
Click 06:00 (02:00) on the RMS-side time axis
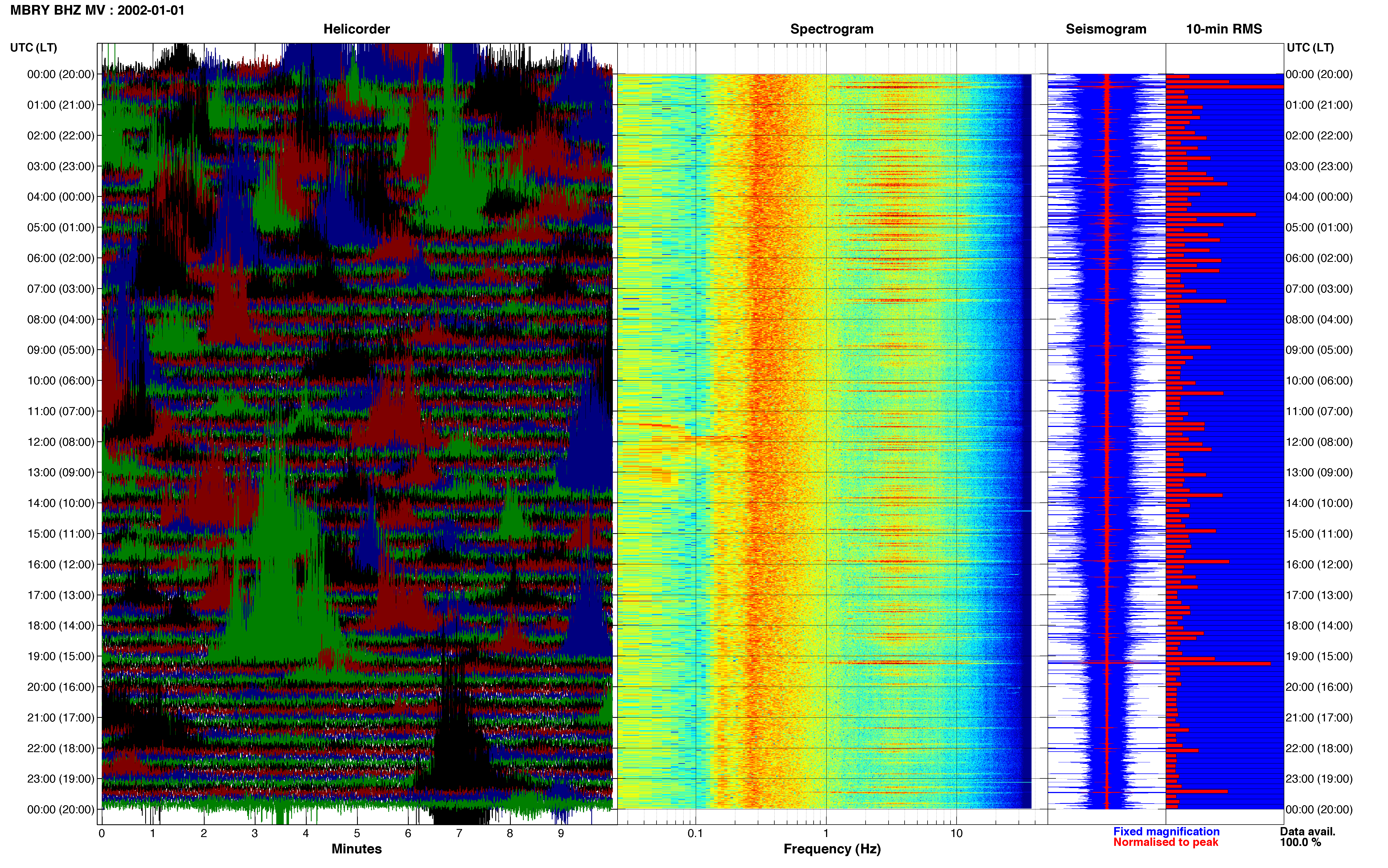click(1319, 258)
